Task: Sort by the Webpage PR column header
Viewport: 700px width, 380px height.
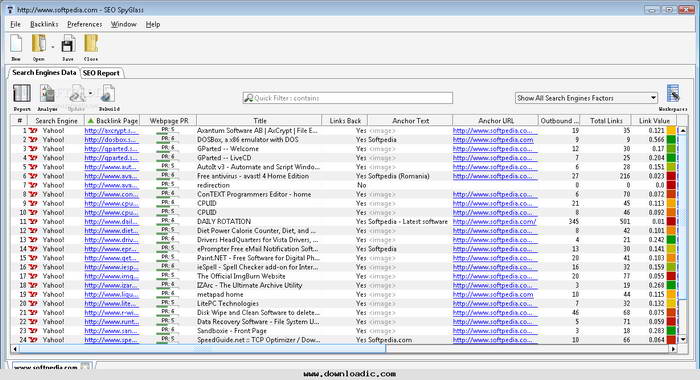Action: [168, 121]
